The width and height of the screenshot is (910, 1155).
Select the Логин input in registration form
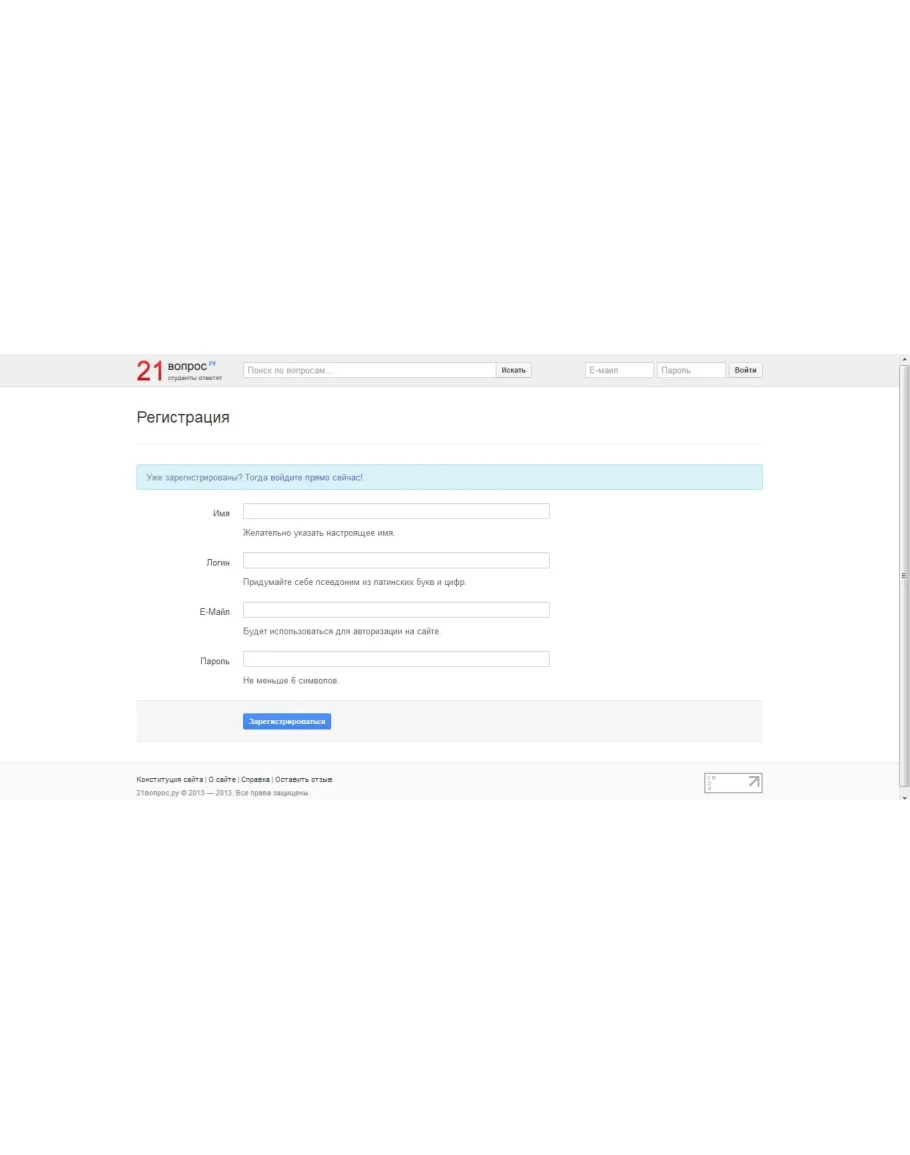396,561
